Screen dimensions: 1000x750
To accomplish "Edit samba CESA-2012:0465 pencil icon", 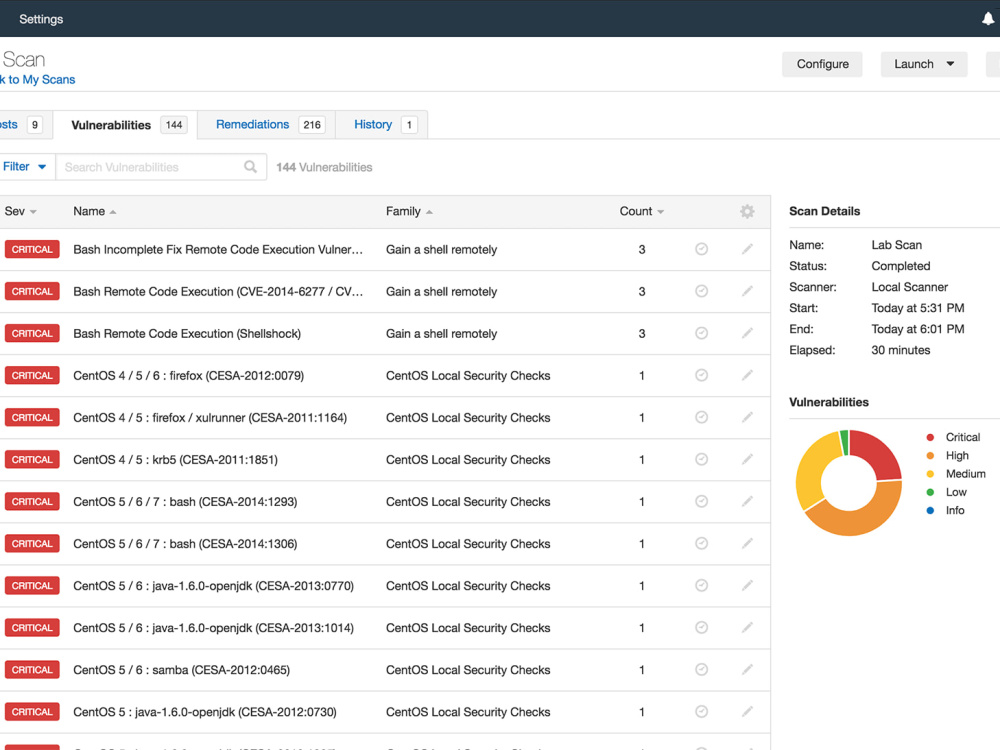I will (747, 670).
